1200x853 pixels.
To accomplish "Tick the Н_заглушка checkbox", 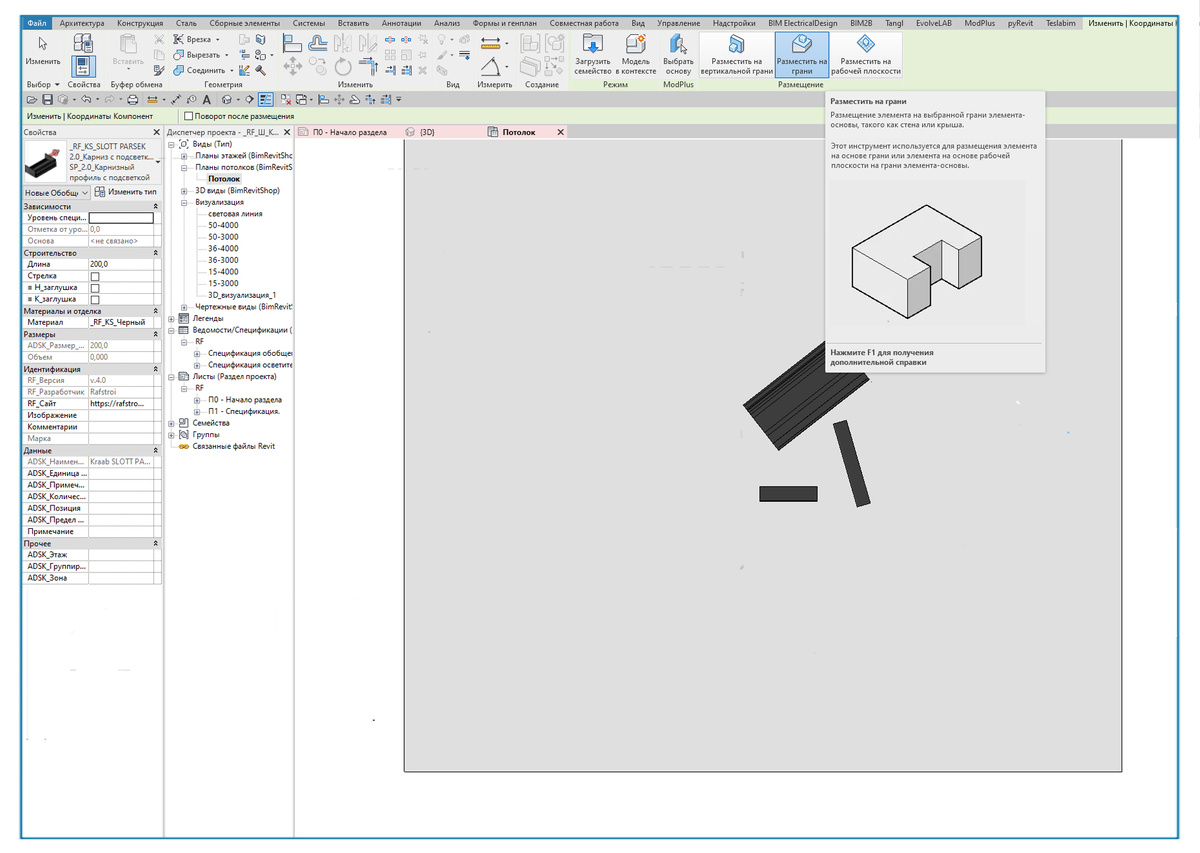I will pos(95,288).
